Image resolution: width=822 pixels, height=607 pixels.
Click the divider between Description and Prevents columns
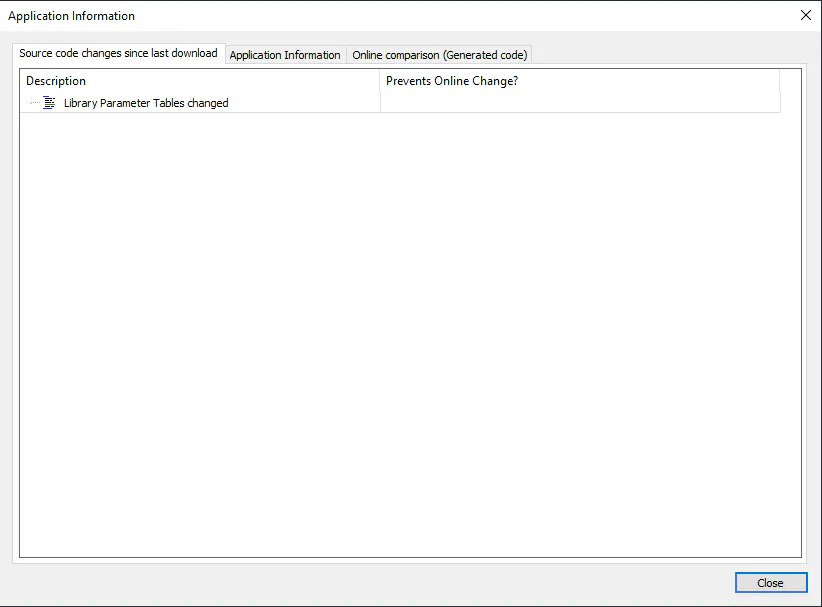[380, 81]
